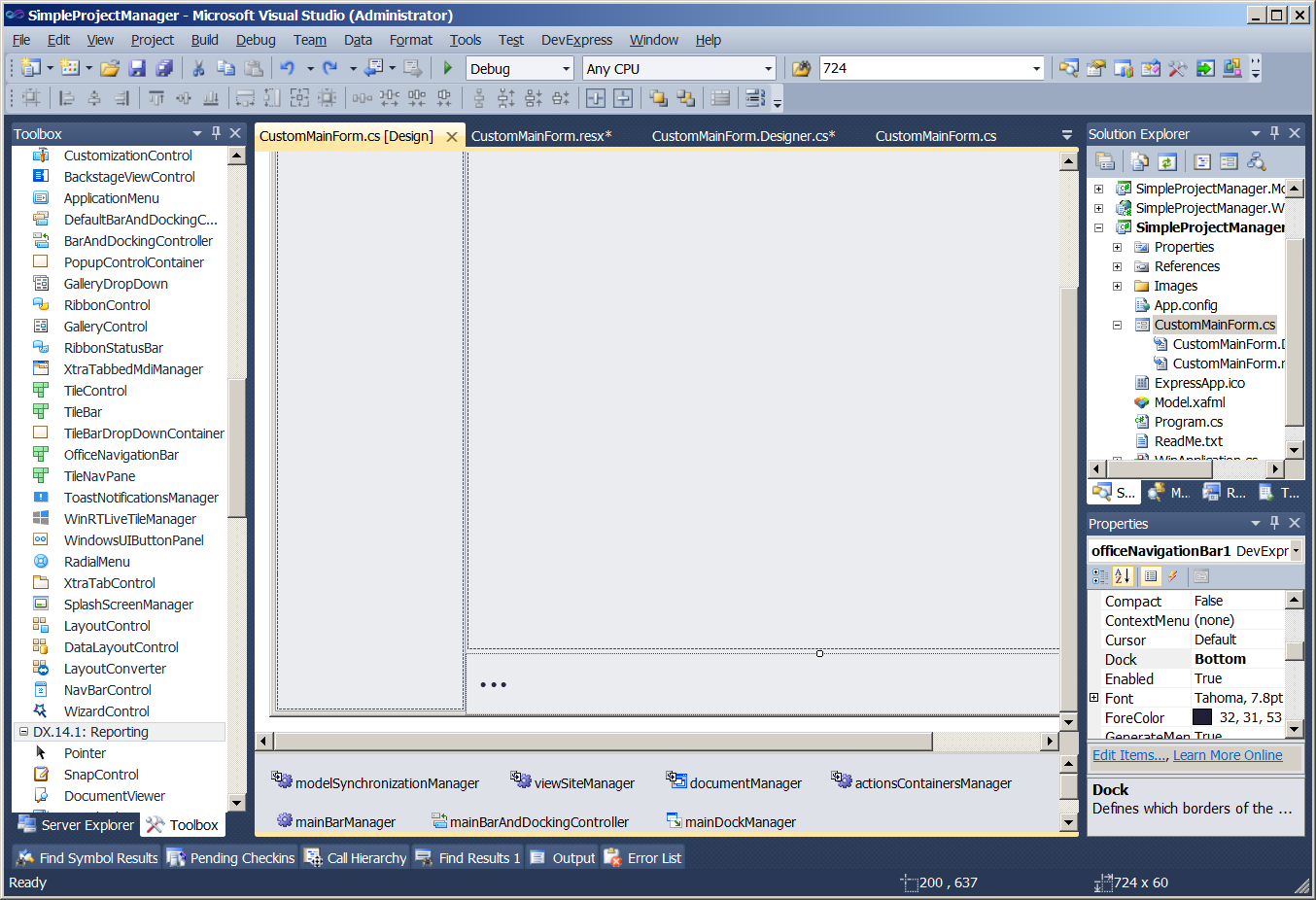
Task: Click Properties grid scroll down arrow
Action: (1294, 727)
